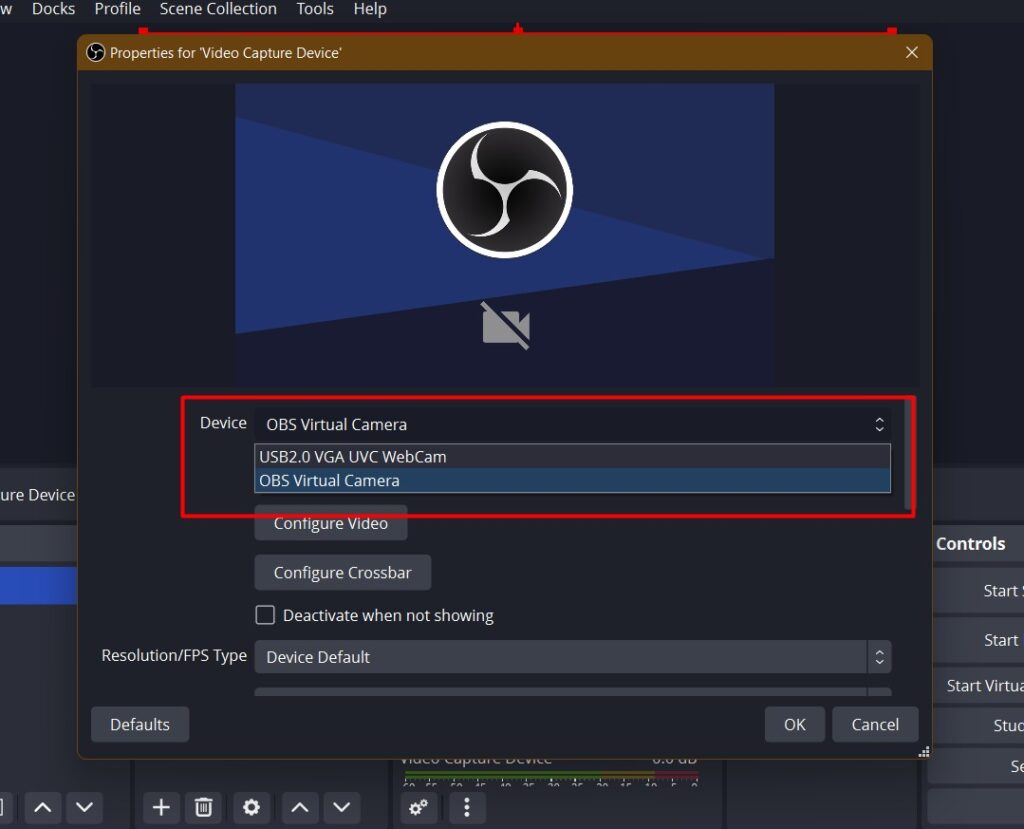Move source up with up-arrow icon
Screen dimensions: 1024x829
299,807
